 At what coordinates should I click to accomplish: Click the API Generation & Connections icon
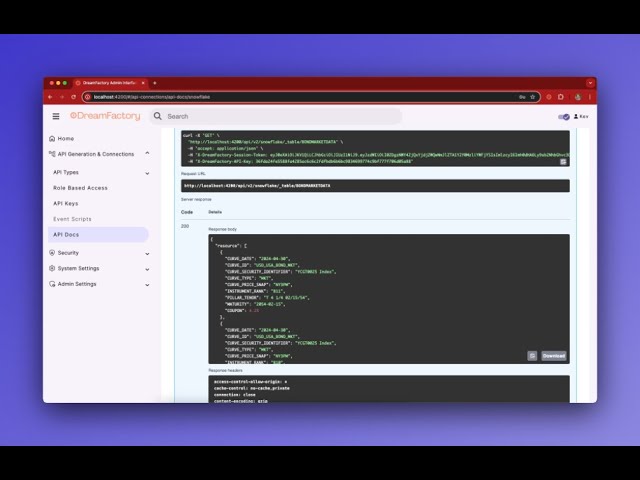coord(52,154)
